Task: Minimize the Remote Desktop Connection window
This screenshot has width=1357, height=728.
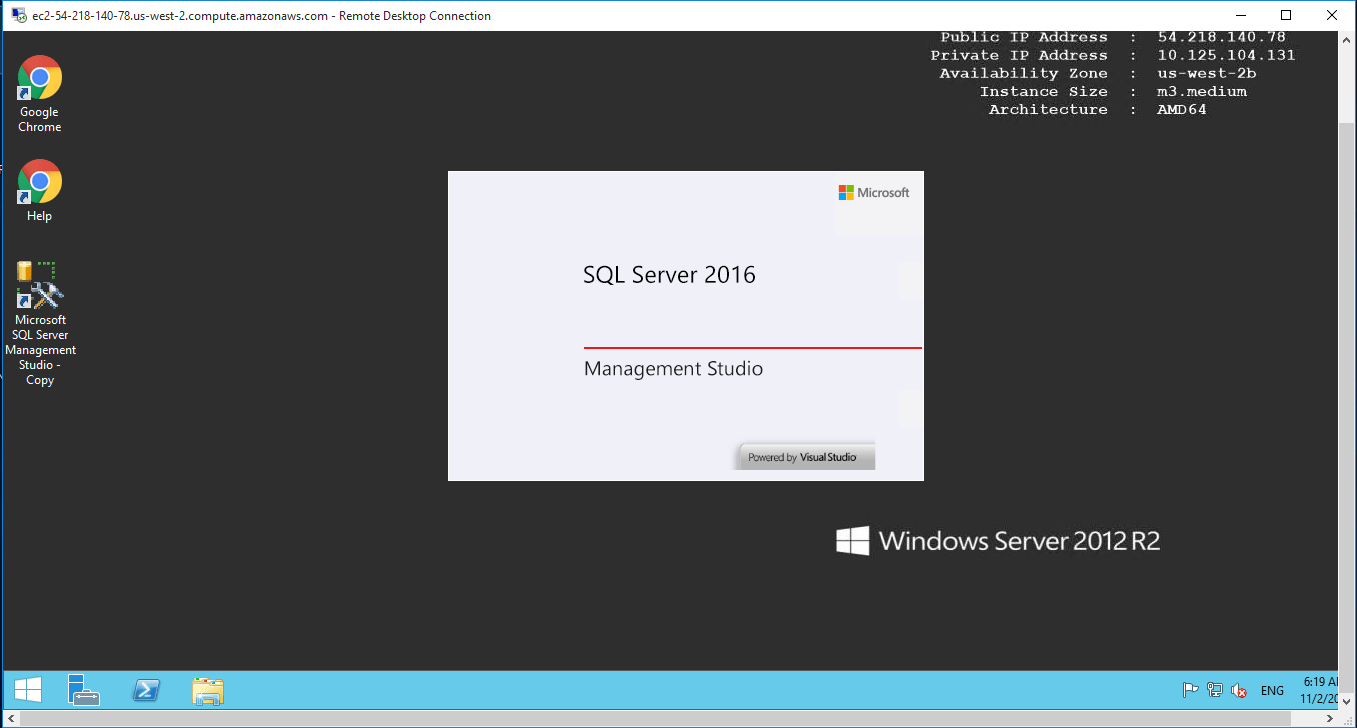Action: [1240, 15]
